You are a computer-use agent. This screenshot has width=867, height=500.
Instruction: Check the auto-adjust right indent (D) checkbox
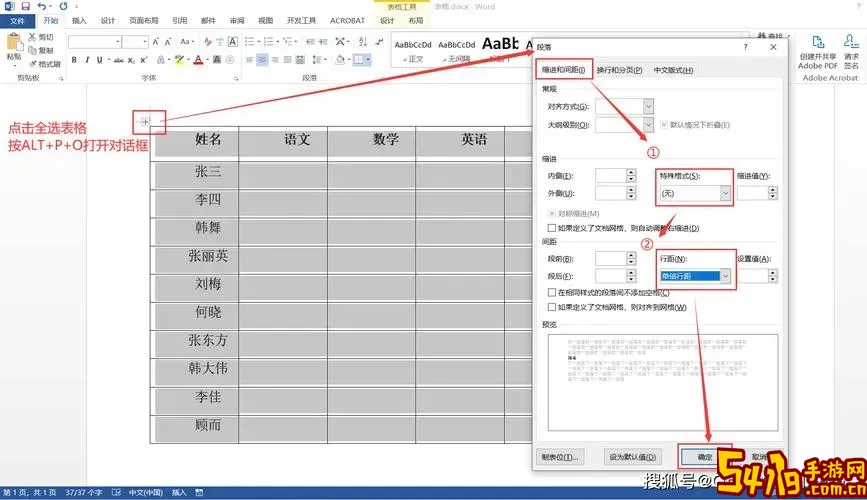coord(551,228)
